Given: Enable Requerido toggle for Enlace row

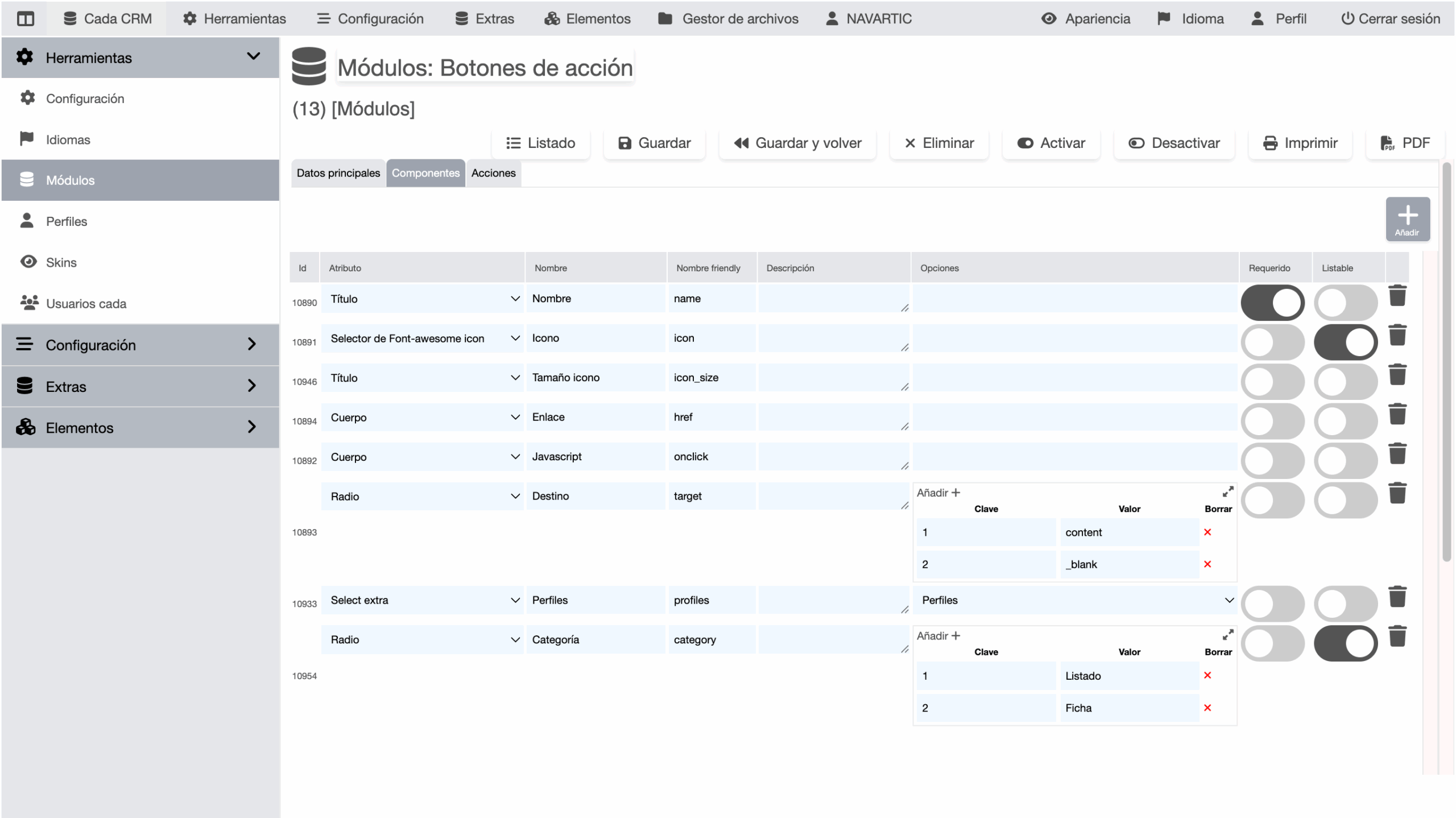Looking at the screenshot, I should click(1272, 421).
